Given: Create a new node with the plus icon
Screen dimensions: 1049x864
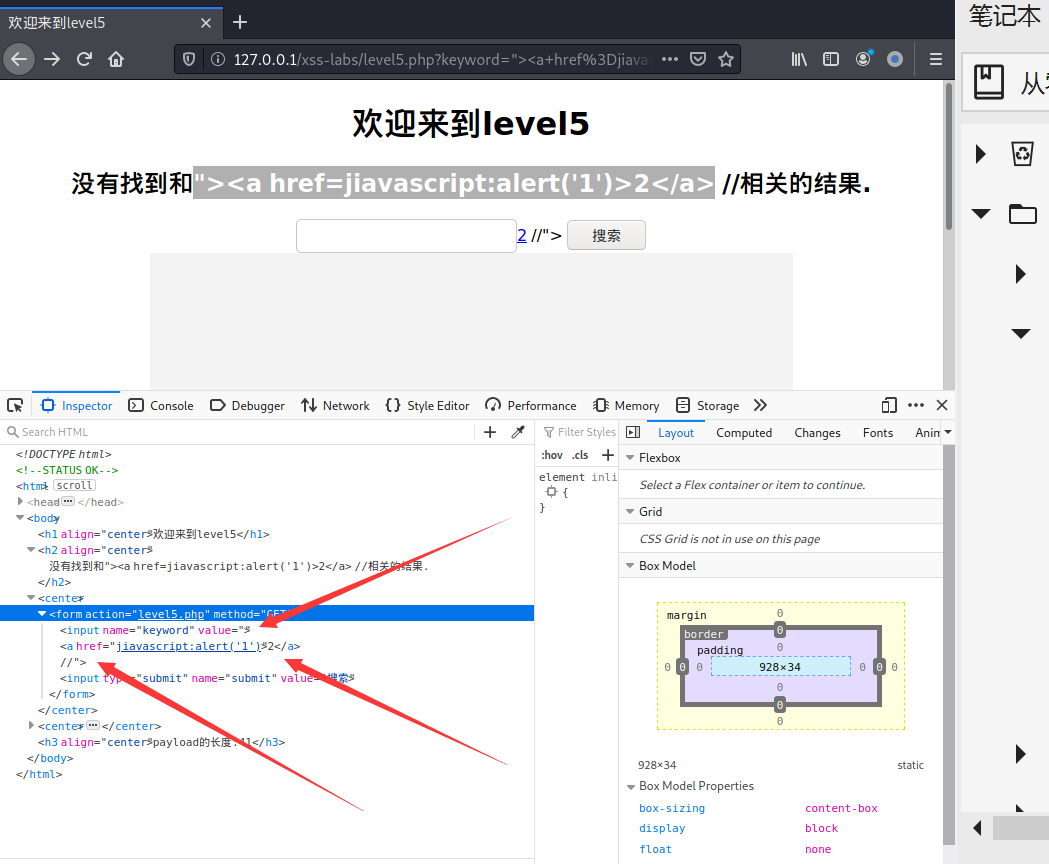Looking at the screenshot, I should (488, 431).
